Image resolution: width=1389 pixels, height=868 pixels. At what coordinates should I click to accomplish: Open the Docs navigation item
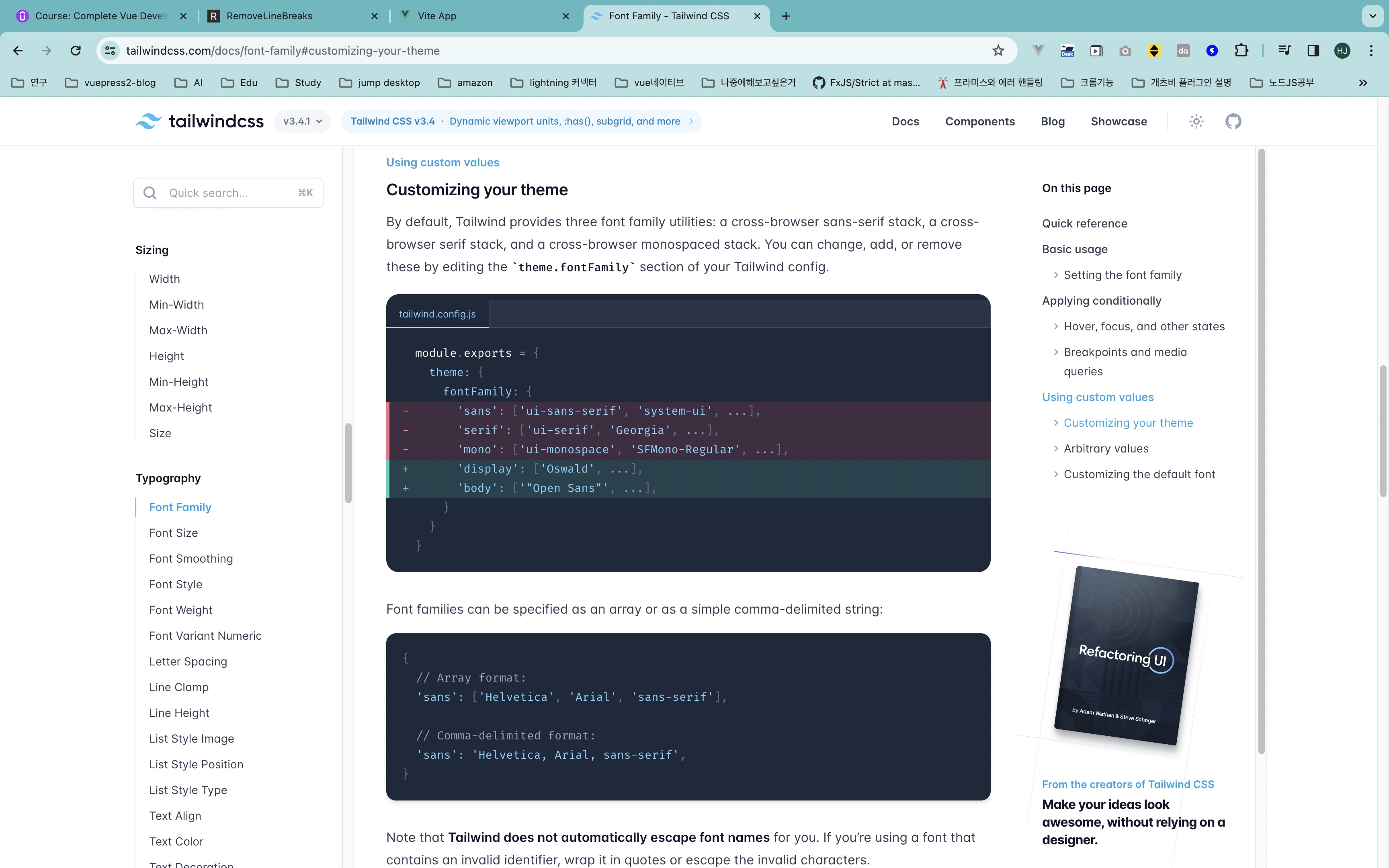click(x=905, y=121)
